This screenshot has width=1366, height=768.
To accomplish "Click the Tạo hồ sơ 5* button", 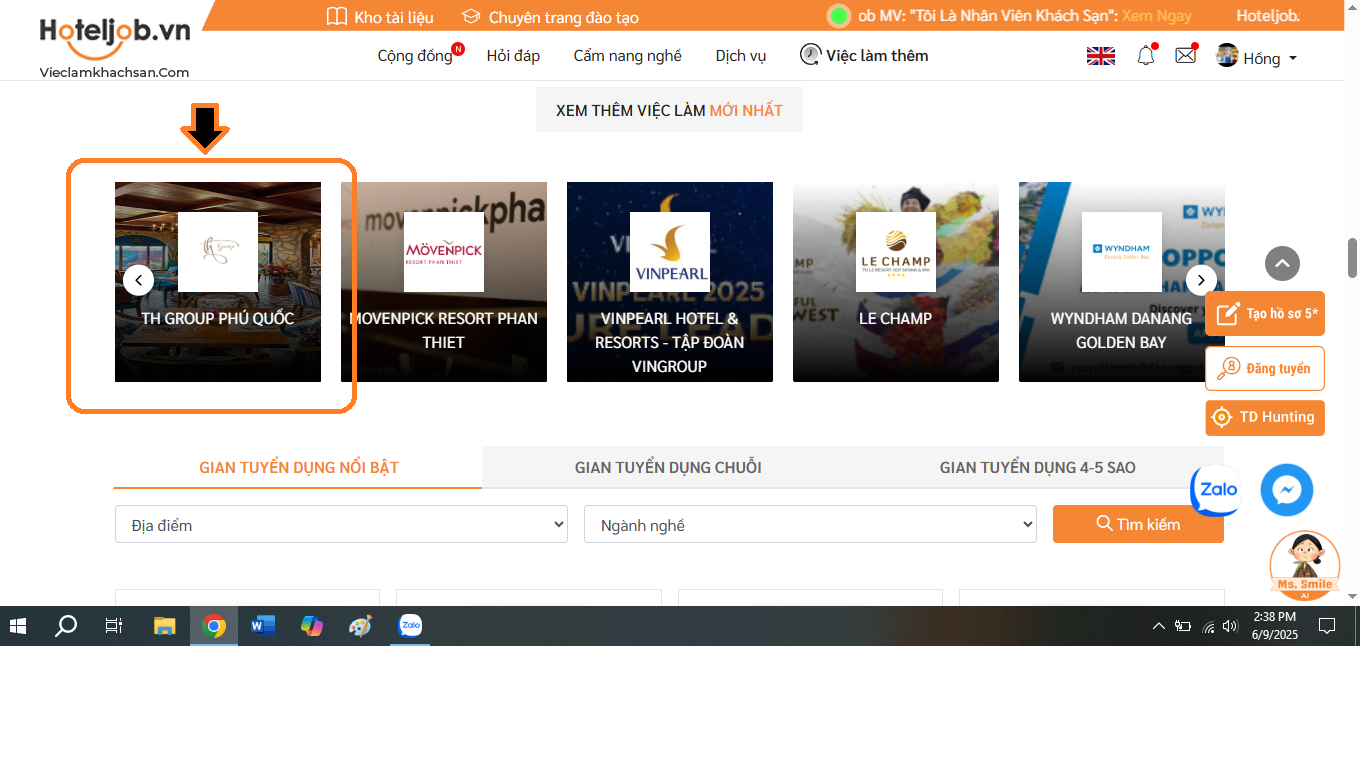I will click(x=1265, y=314).
